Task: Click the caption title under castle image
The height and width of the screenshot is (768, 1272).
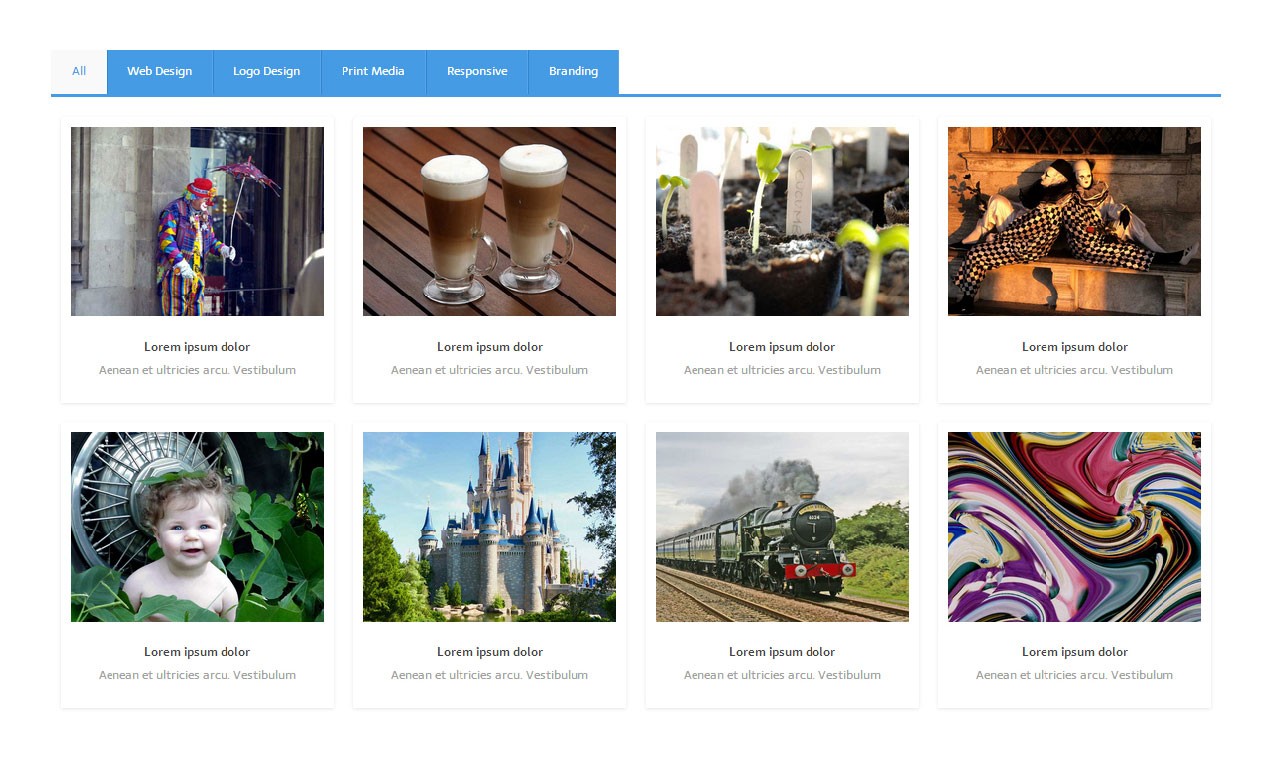Action: tap(489, 652)
